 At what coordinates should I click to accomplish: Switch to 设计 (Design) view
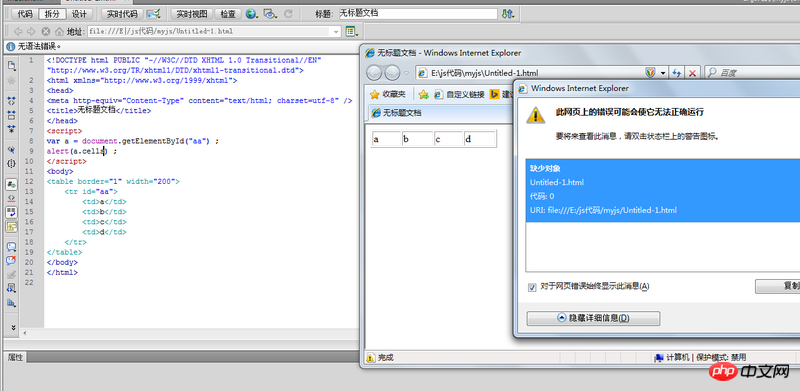pos(79,14)
